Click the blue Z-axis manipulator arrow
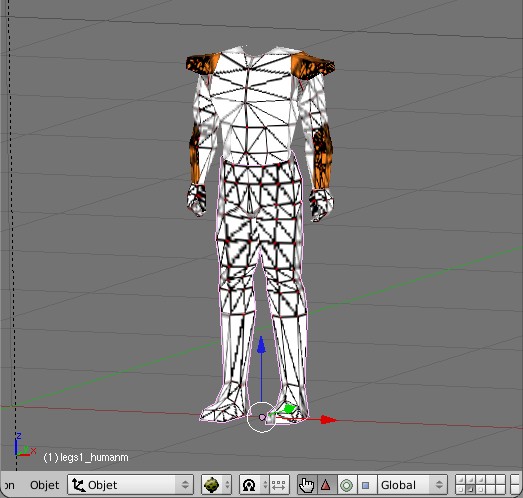This screenshot has width=523, height=498. 261,344
